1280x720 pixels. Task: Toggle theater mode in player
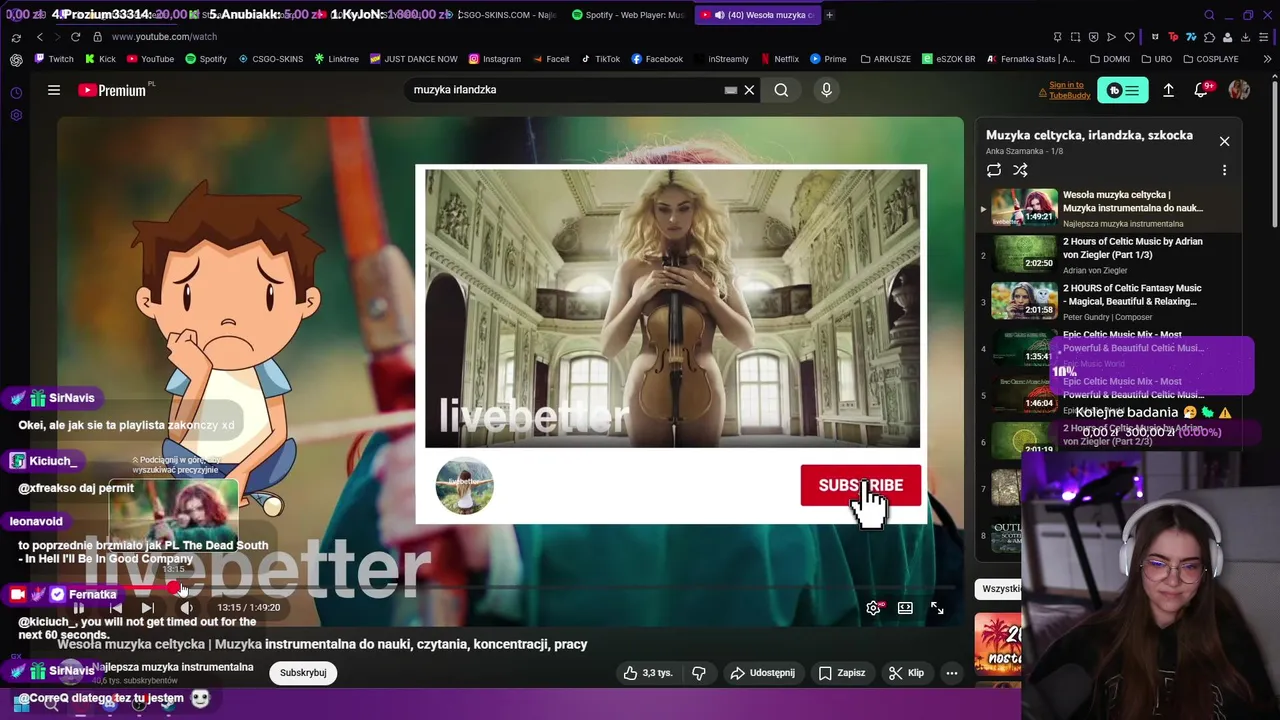coord(905,608)
